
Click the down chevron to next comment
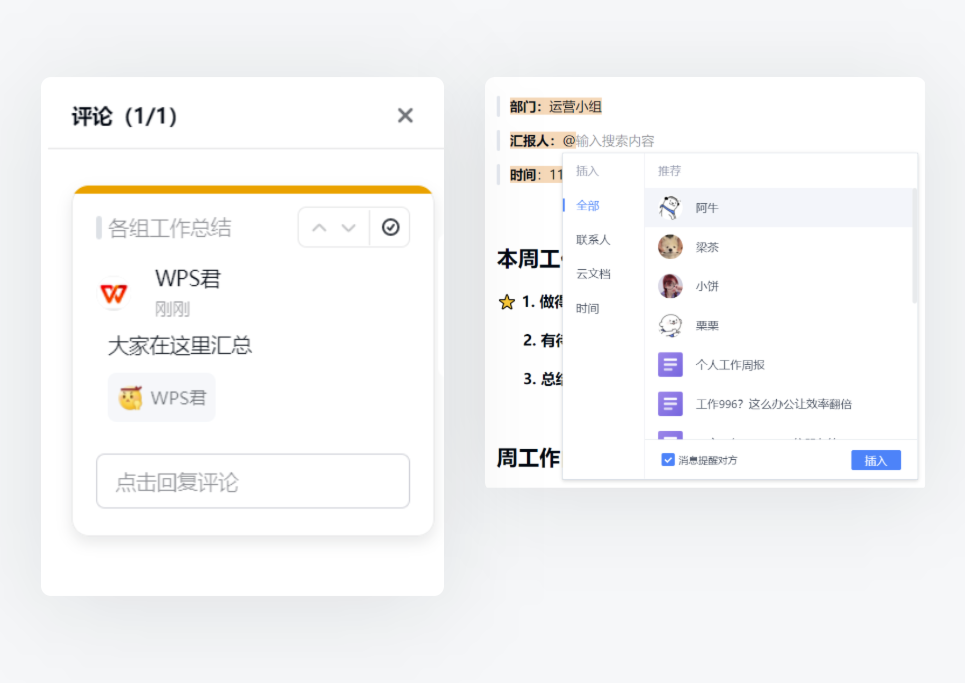tap(350, 227)
